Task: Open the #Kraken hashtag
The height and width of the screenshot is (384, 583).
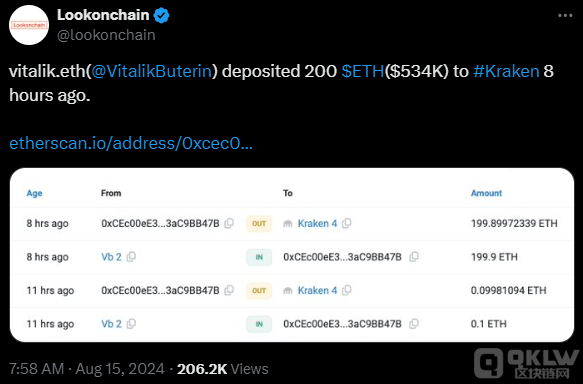Action: click(506, 71)
